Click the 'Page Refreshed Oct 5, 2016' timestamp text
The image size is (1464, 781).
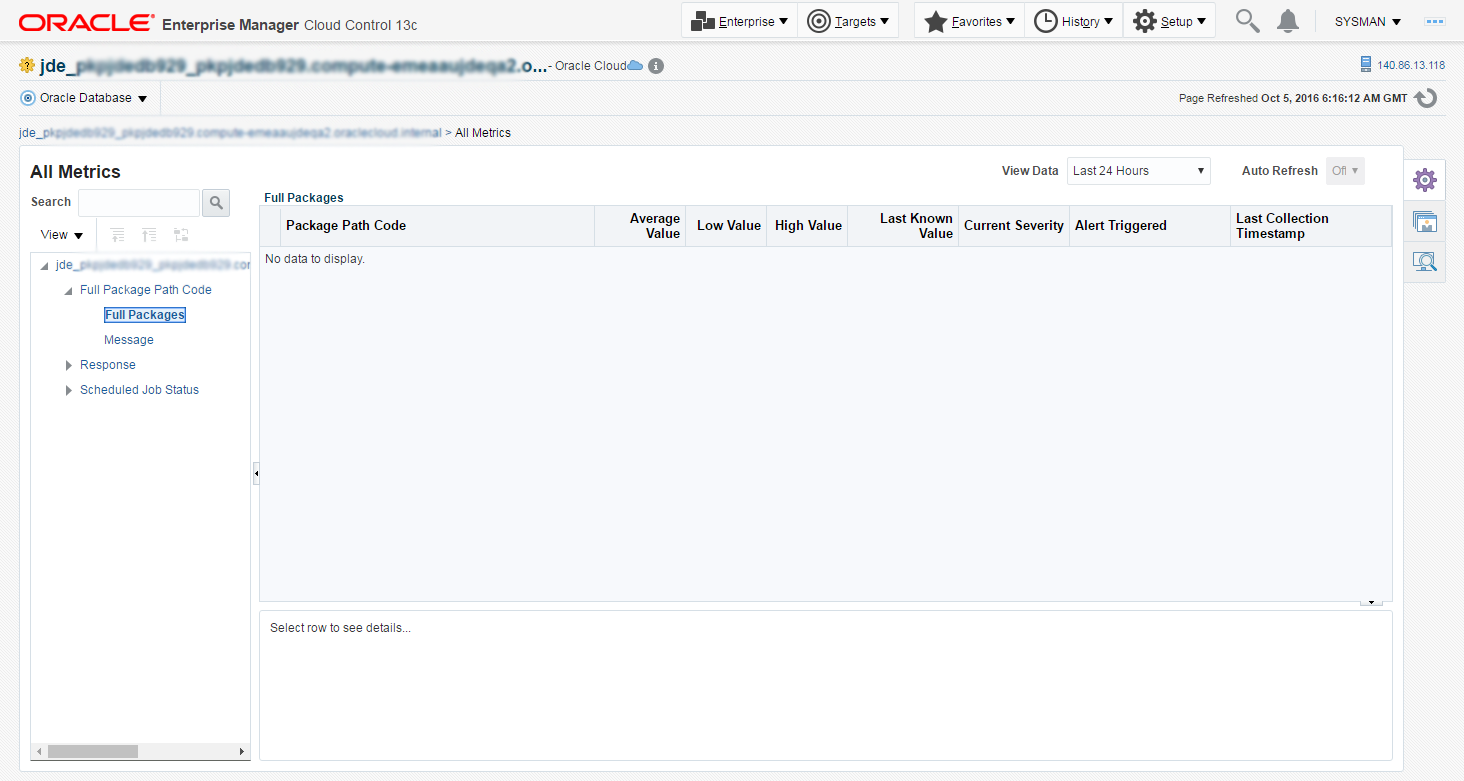[1293, 98]
